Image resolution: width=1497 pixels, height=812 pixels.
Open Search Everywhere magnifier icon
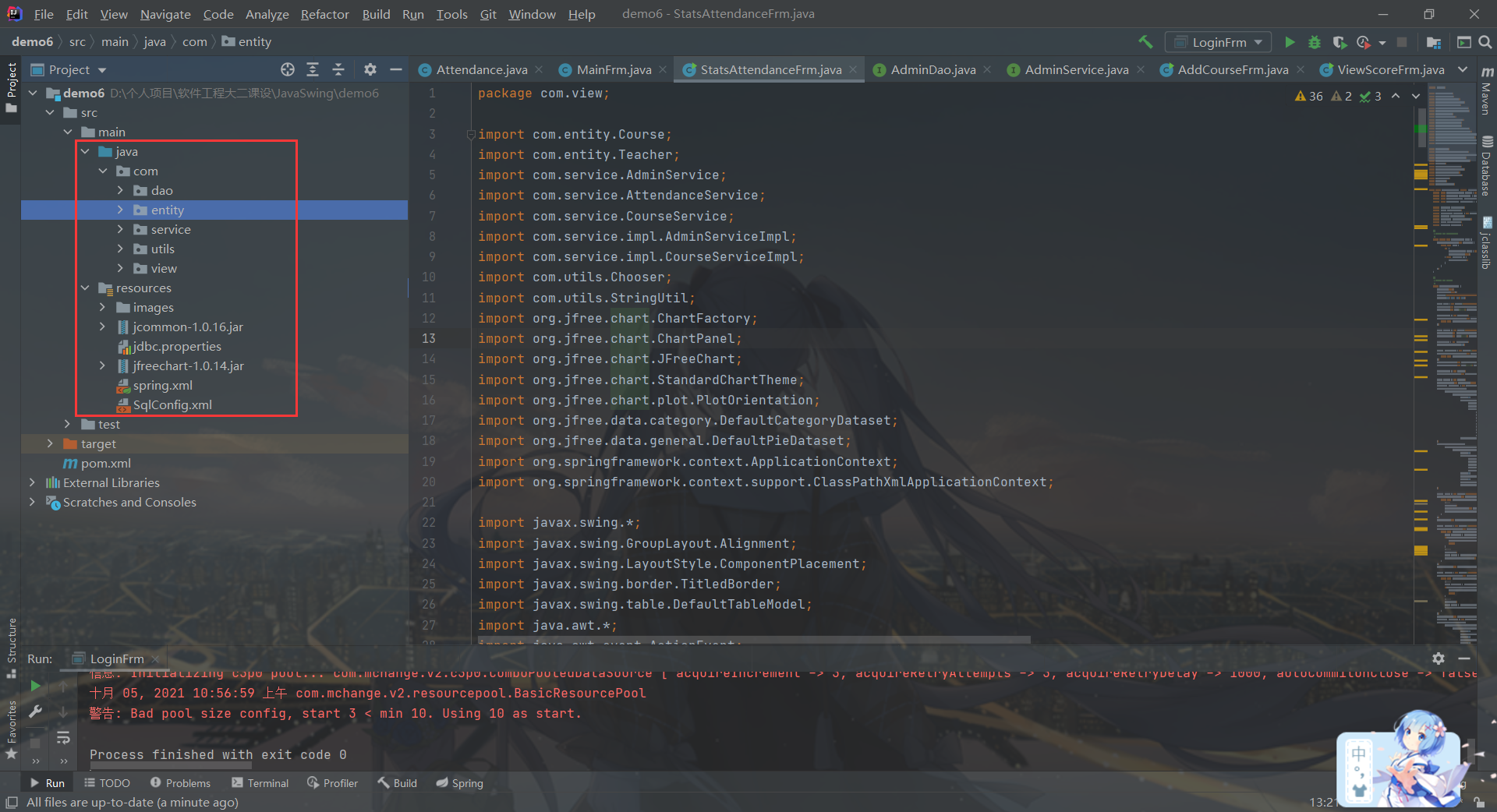tap(1485, 42)
